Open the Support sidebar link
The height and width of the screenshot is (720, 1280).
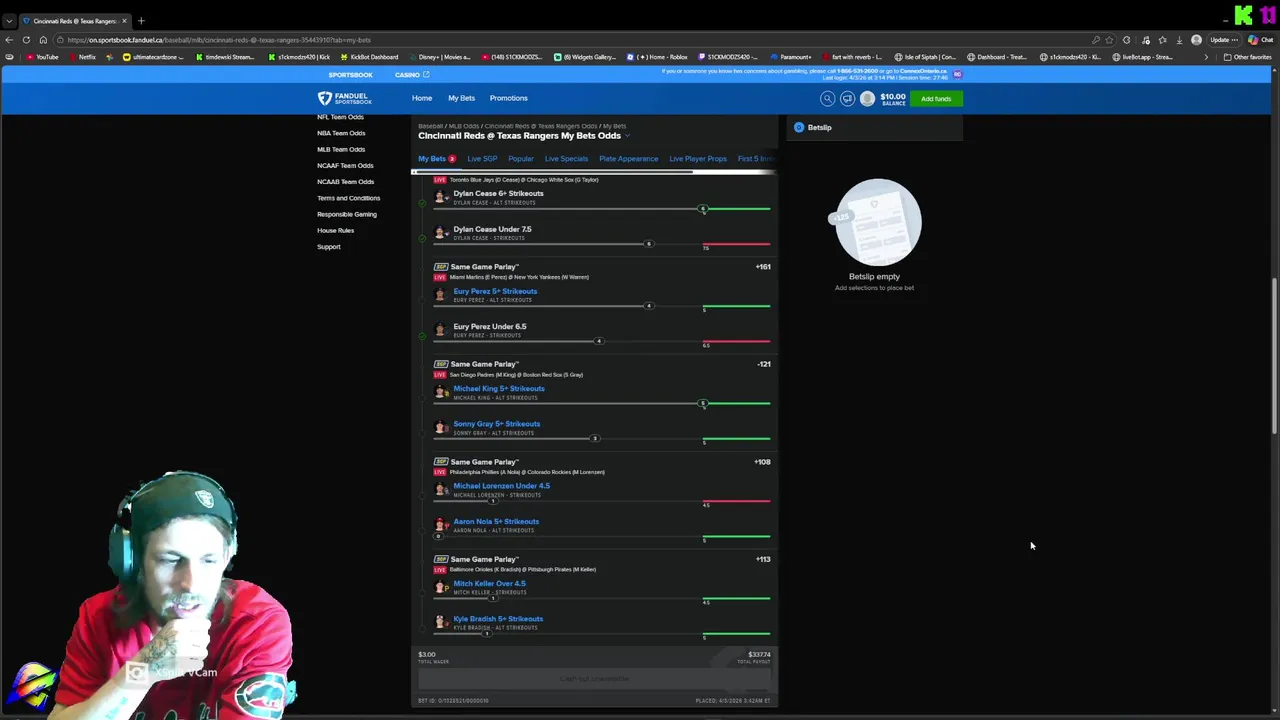[x=329, y=246]
